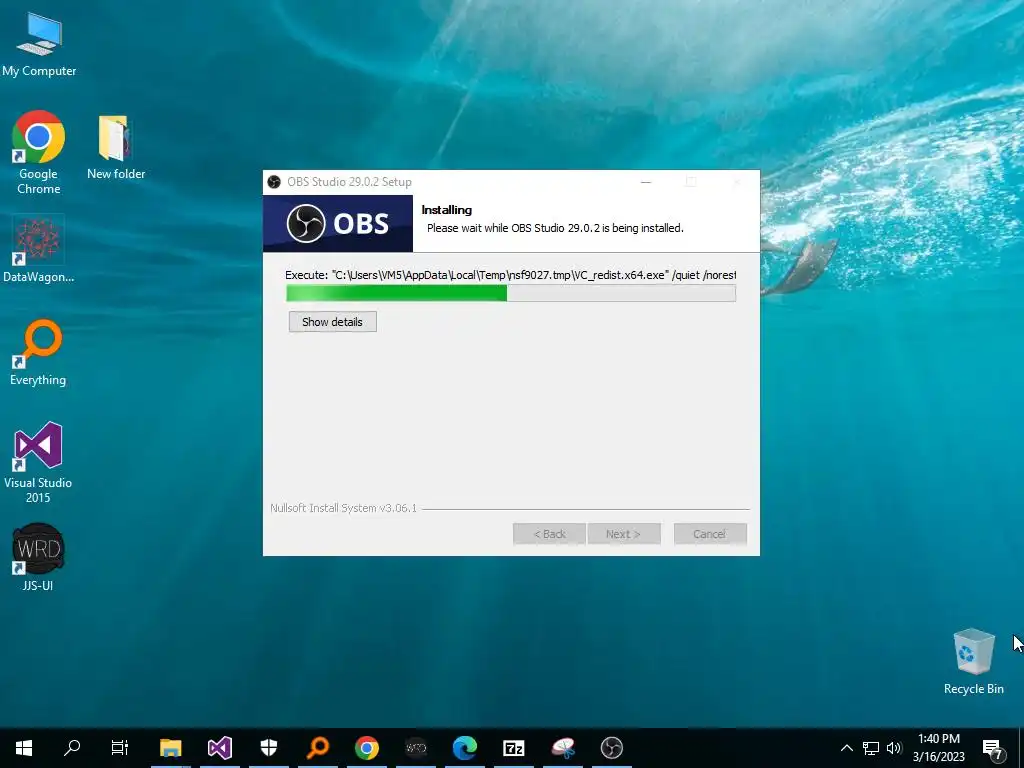Open the WRD app in the taskbar
This screenshot has width=1024, height=768.
[416, 748]
